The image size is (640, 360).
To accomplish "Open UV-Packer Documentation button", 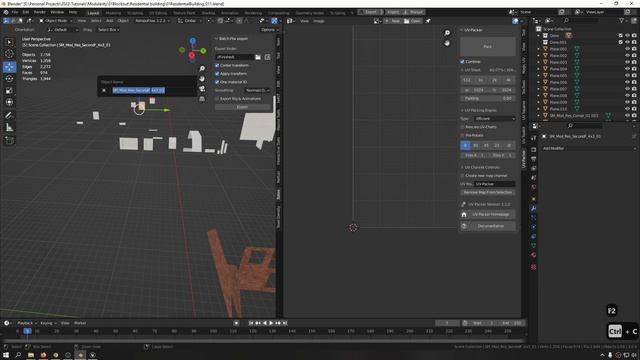I will (488, 226).
